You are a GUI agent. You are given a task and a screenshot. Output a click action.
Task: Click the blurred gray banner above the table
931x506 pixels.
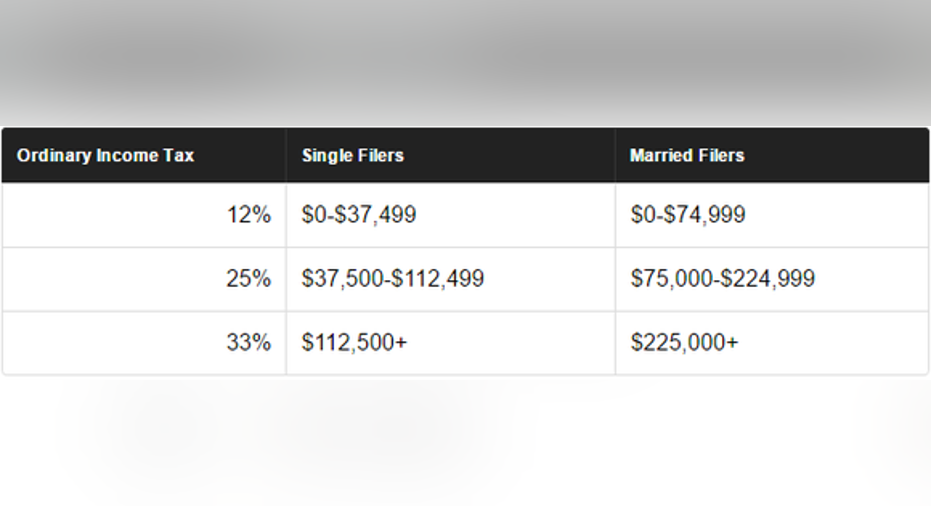465,60
